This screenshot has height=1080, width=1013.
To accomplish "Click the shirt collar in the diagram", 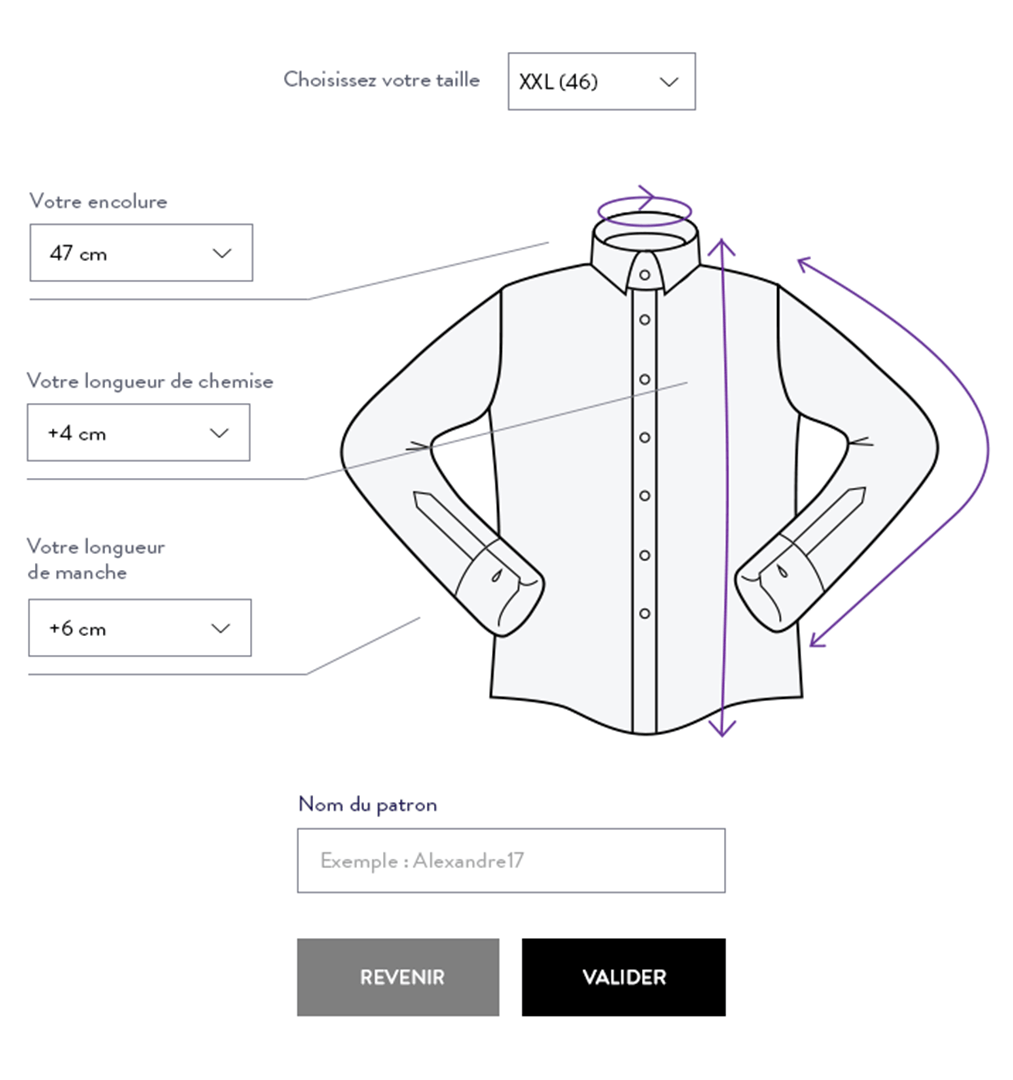I will tap(645, 255).
